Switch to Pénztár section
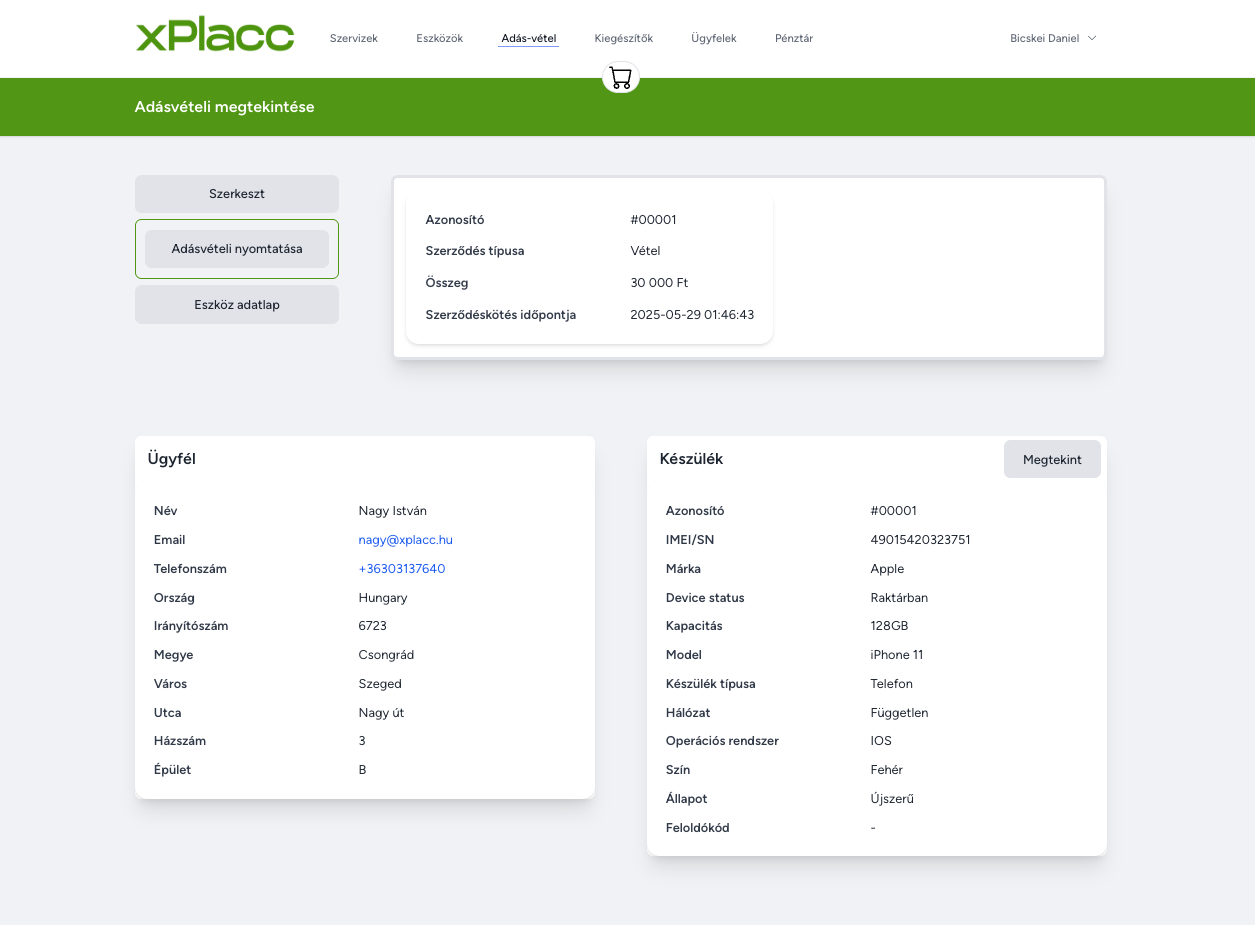Image resolution: width=1255 pixels, height=925 pixels. coord(794,38)
